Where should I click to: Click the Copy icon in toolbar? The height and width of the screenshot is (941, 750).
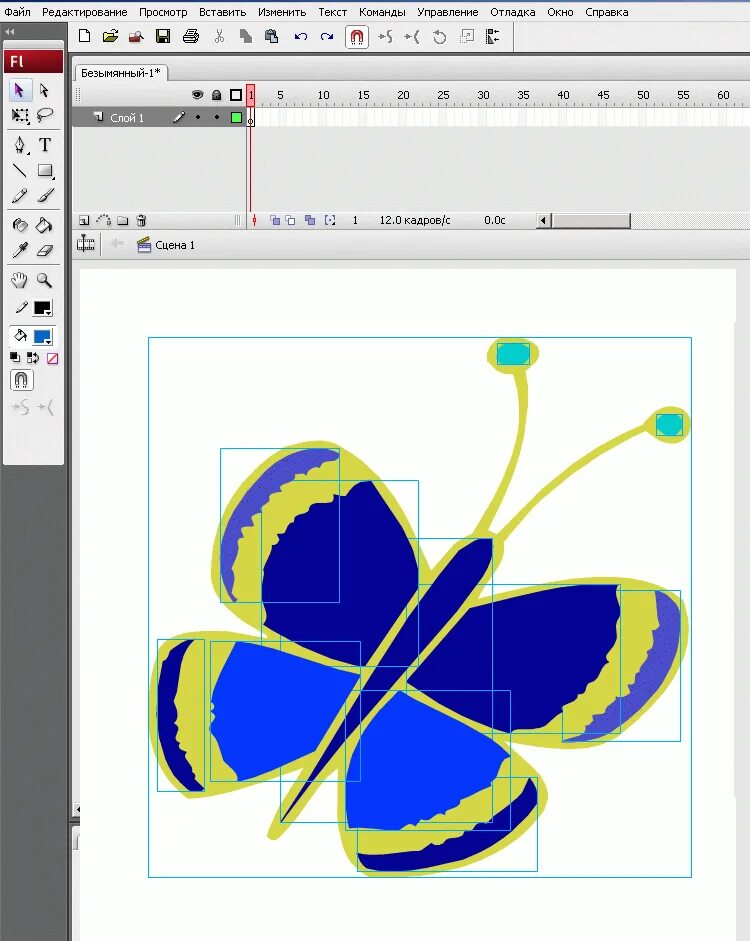(x=245, y=37)
